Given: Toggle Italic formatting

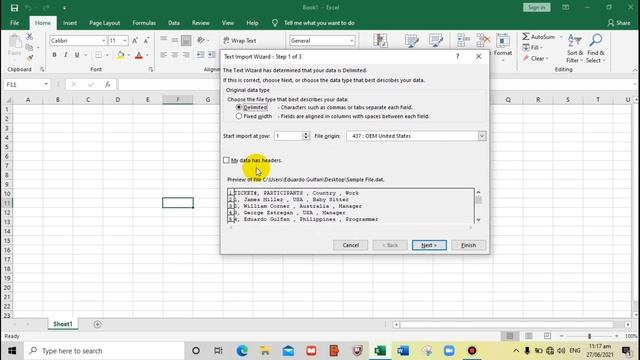Looking at the screenshot, I should click(65, 55).
